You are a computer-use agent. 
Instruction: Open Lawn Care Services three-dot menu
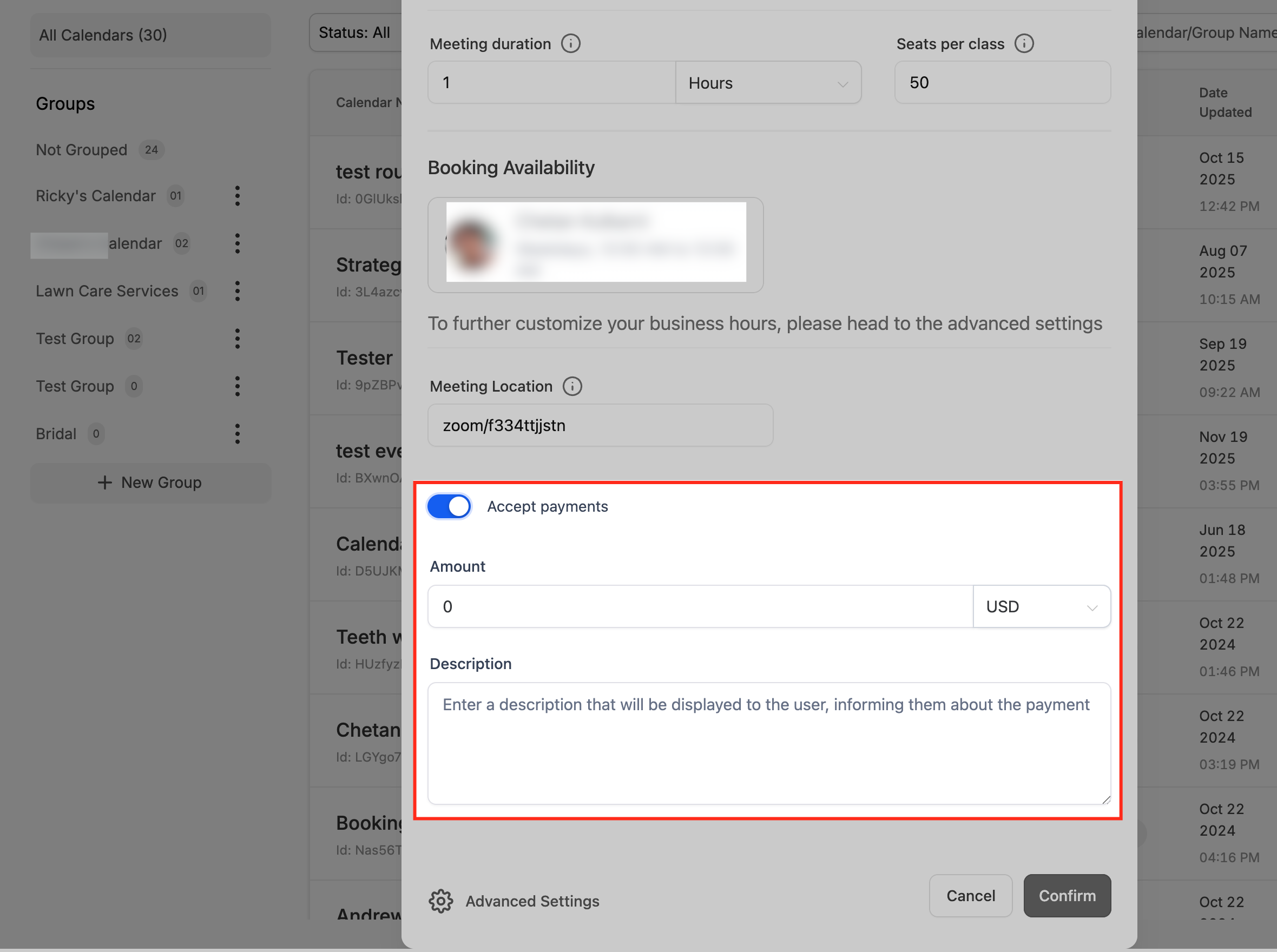237,291
